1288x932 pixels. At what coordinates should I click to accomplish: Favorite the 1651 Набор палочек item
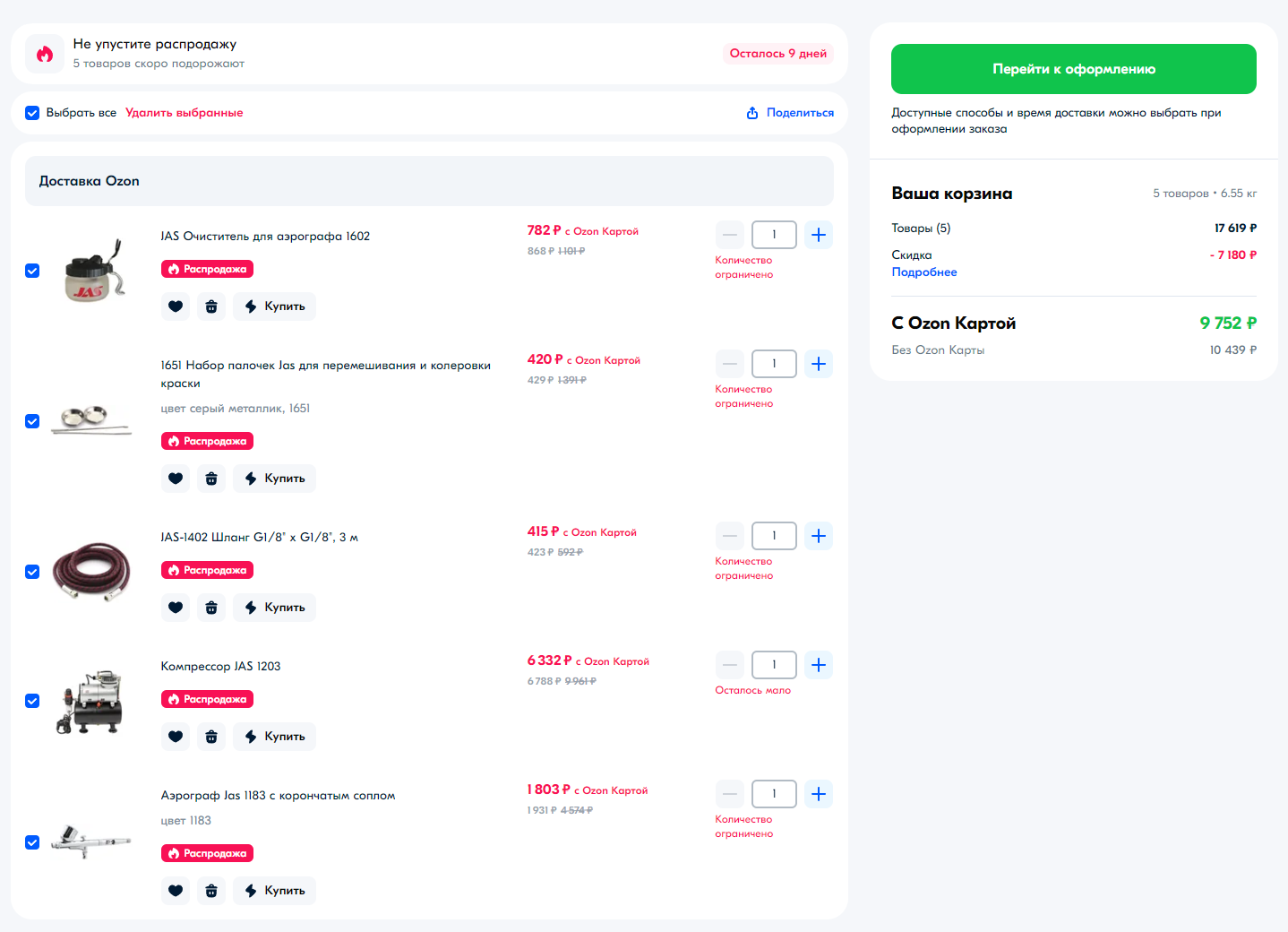point(176,479)
